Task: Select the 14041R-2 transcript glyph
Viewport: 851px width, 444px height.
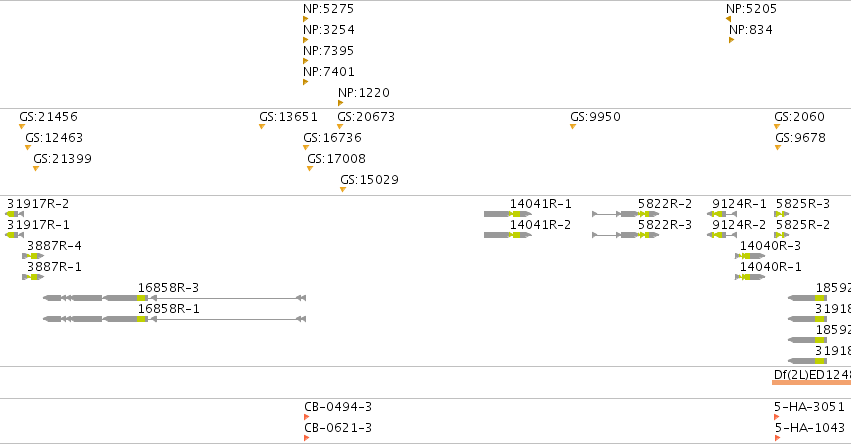Action: coord(508,235)
